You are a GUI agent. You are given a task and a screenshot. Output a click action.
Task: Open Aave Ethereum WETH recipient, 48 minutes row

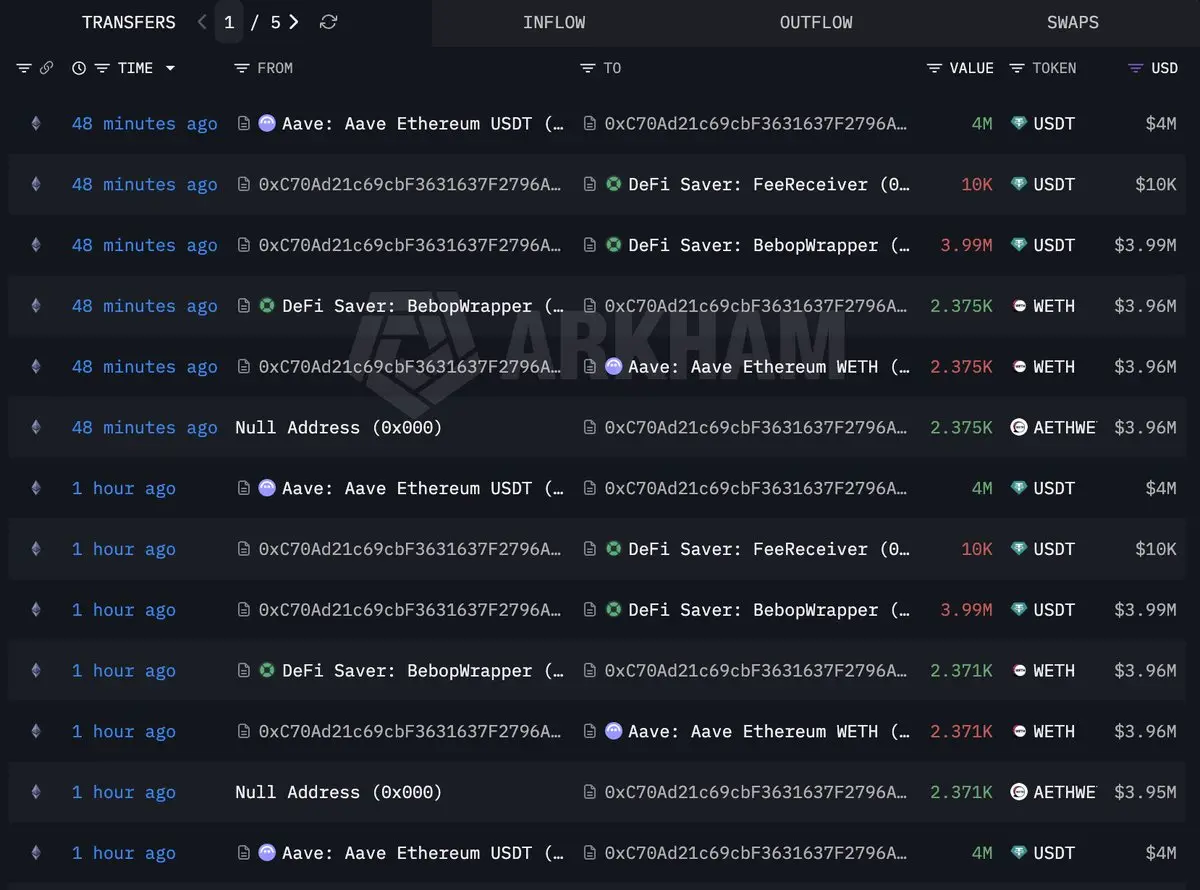[769, 367]
